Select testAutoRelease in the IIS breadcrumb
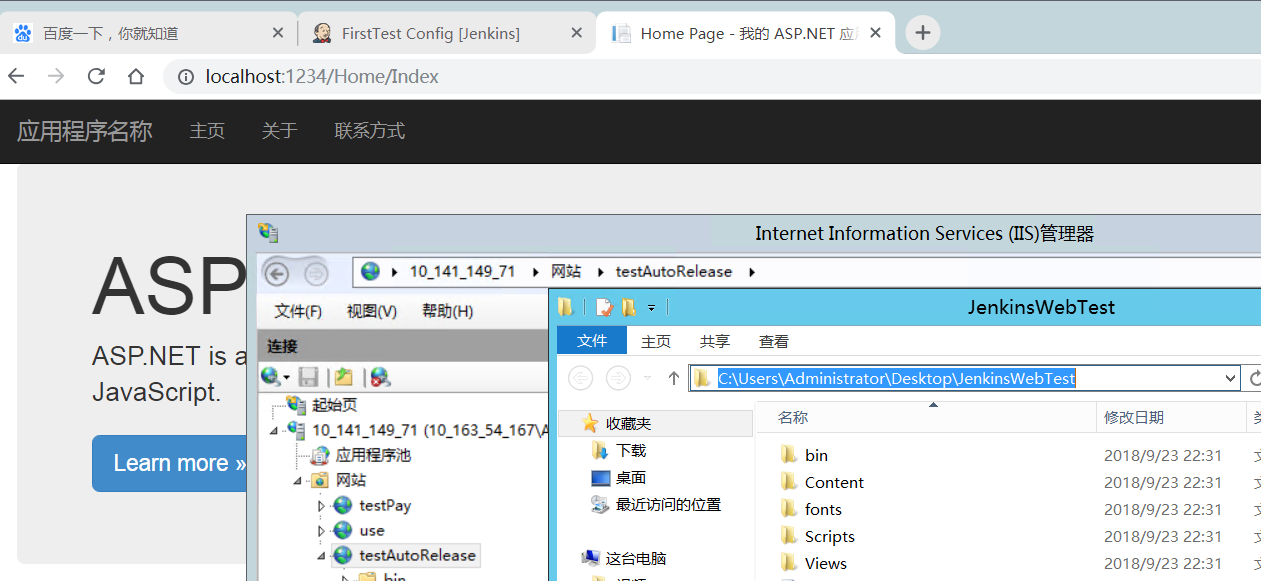 (x=674, y=272)
